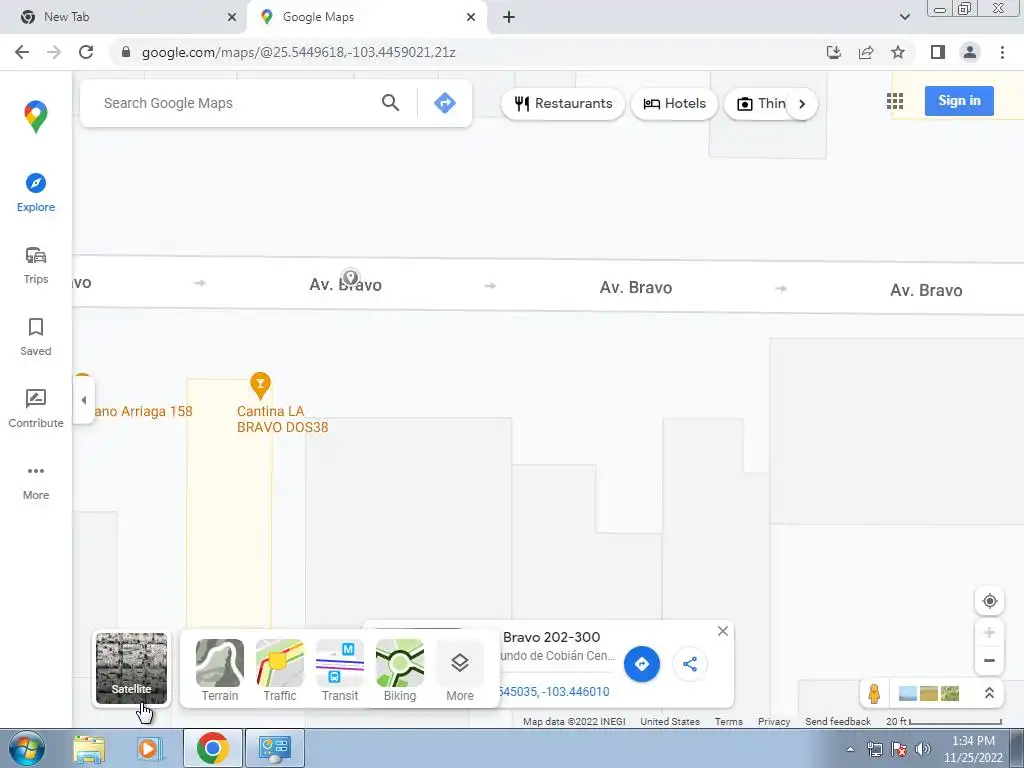The width and height of the screenshot is (1024, 768).
Task: Share this page icon in address bar
Action: (x=866, y=52)
